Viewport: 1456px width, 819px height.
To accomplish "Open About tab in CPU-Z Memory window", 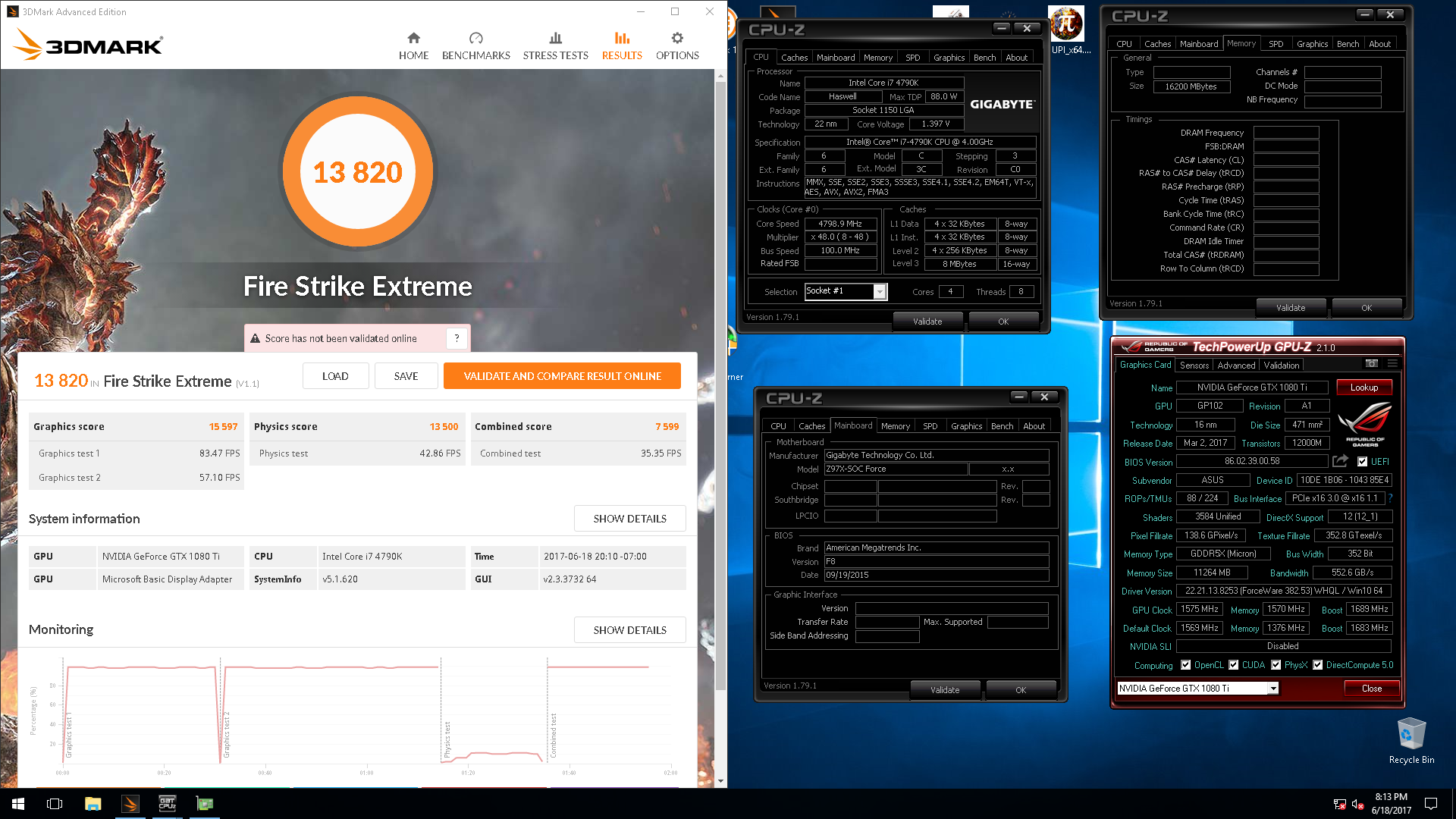I will click(x=1379, y=44).
